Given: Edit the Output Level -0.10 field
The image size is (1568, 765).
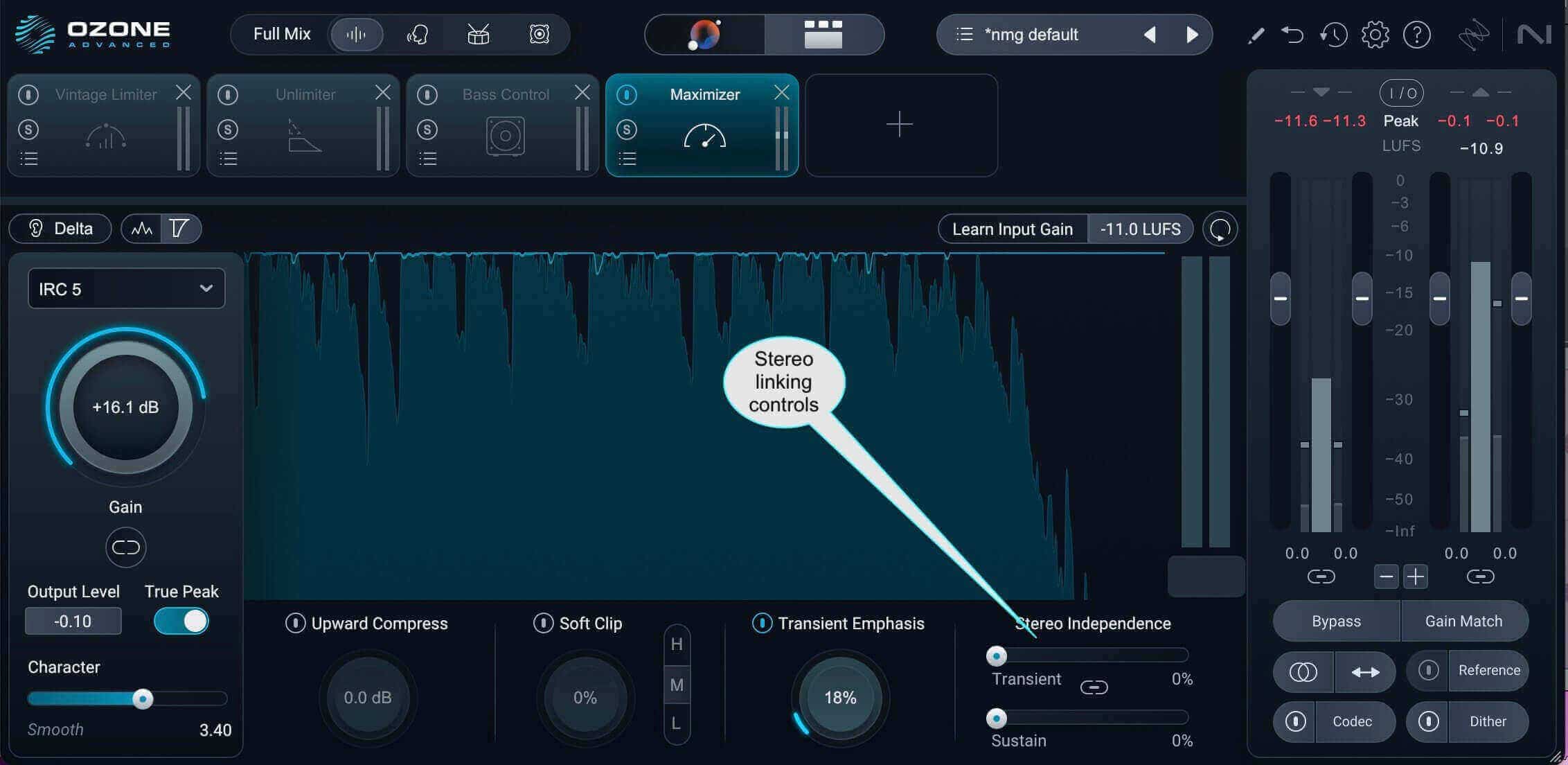Looking at the screenshot, I should [x=73, y=621].
